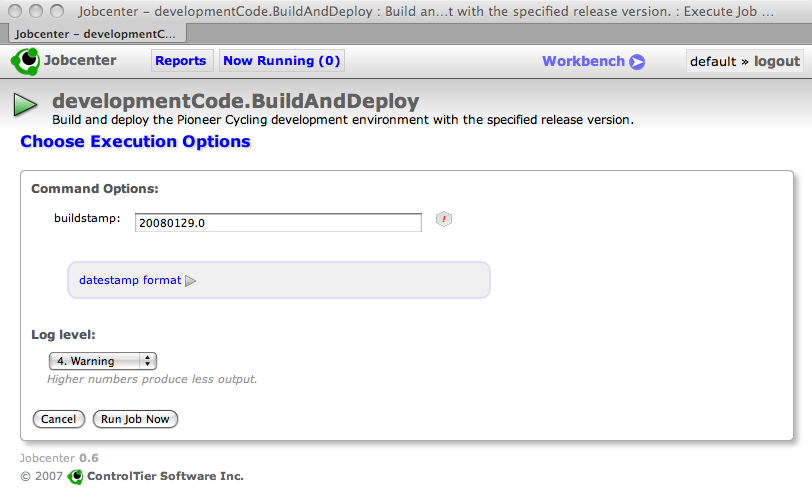The width and height of the screenshot is (812, 504).
Task: Click the ControlTier Software Inc. link
Action: [165, 476]
